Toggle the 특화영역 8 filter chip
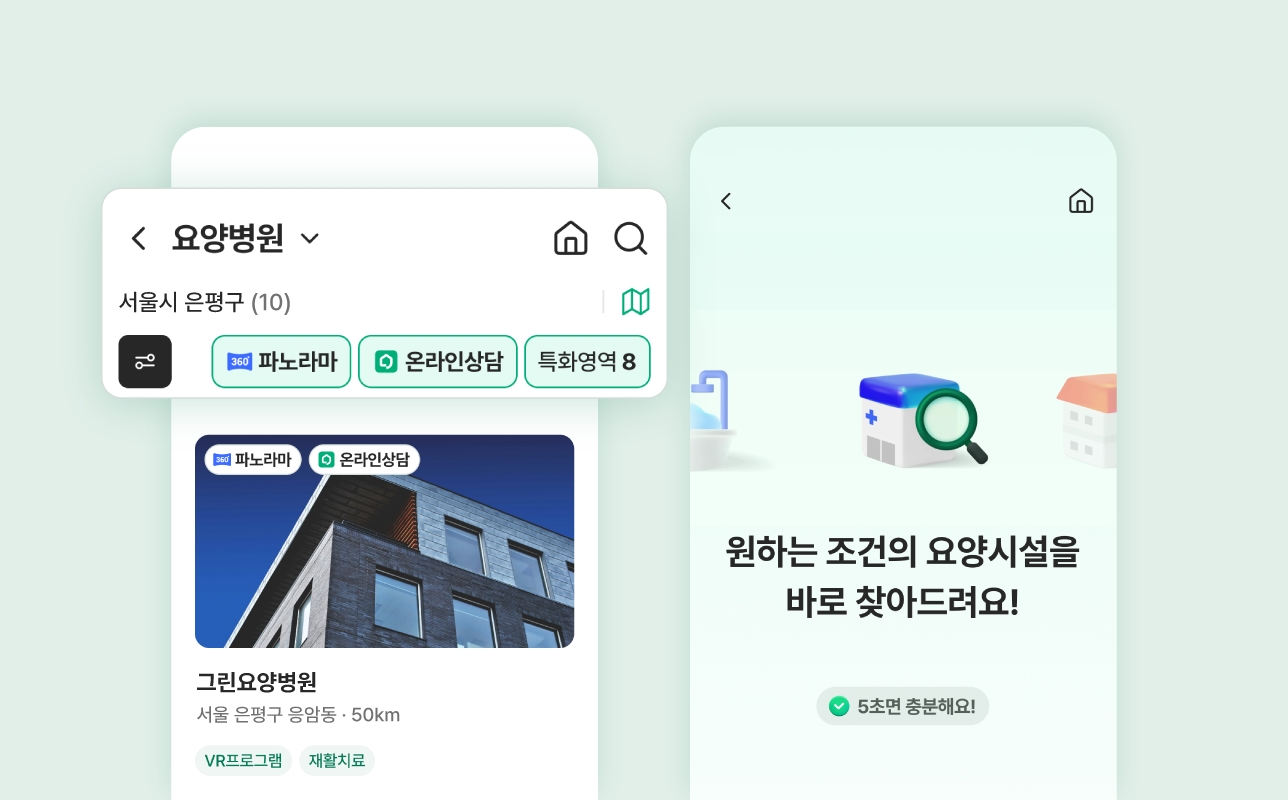This screenshot has height=800, width=1288. (588, 361)
